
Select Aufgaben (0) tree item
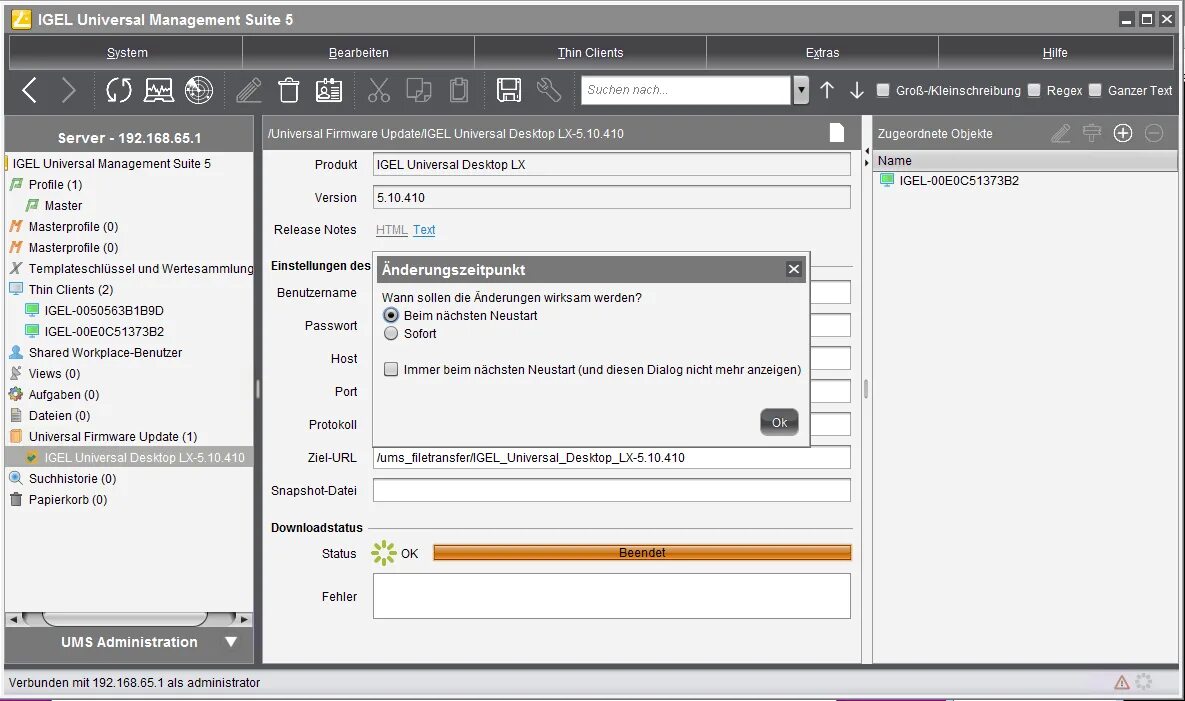pos(64,395)
